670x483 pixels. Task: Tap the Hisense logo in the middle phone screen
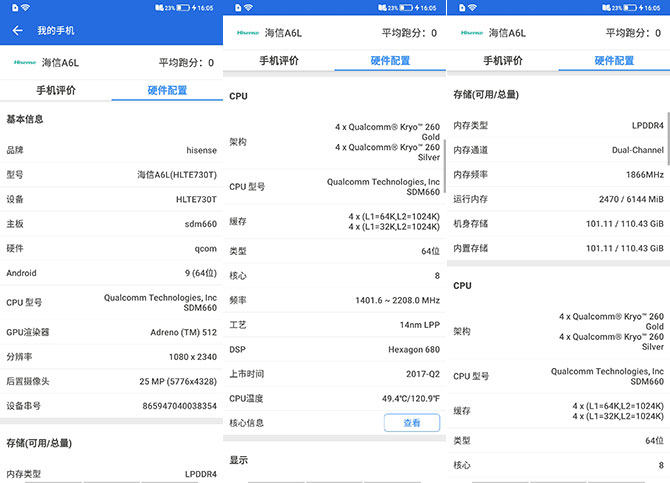248,32
